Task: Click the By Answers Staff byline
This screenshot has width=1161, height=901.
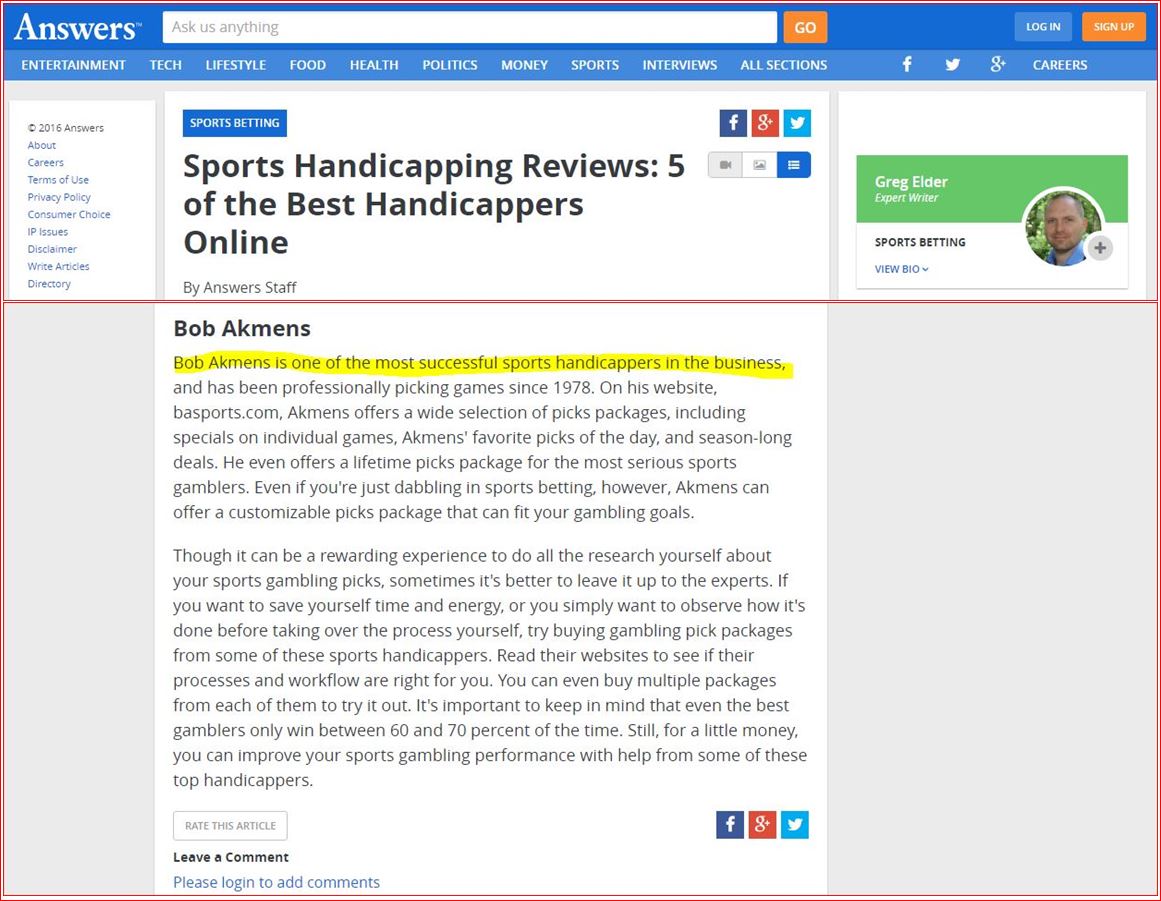Action: tap(239, 287)
